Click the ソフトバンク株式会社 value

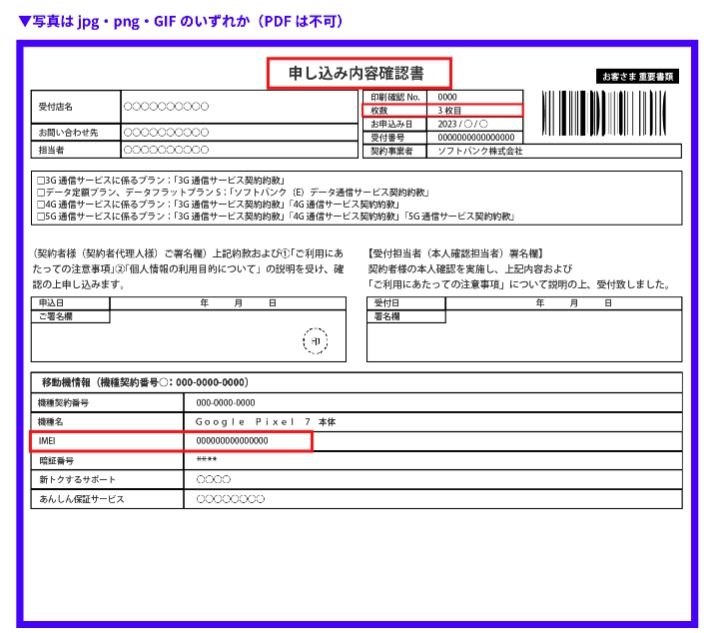(x=480, y=151)
